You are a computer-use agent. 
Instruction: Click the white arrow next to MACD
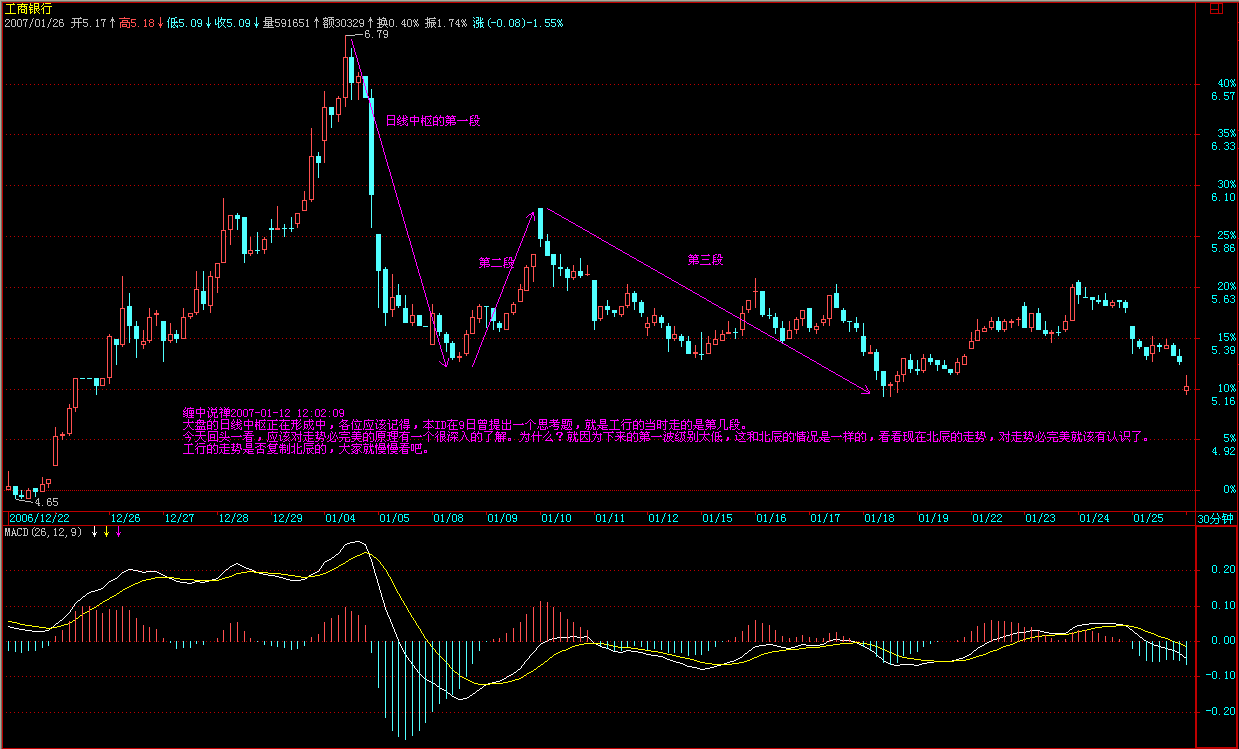click(95, 532)
